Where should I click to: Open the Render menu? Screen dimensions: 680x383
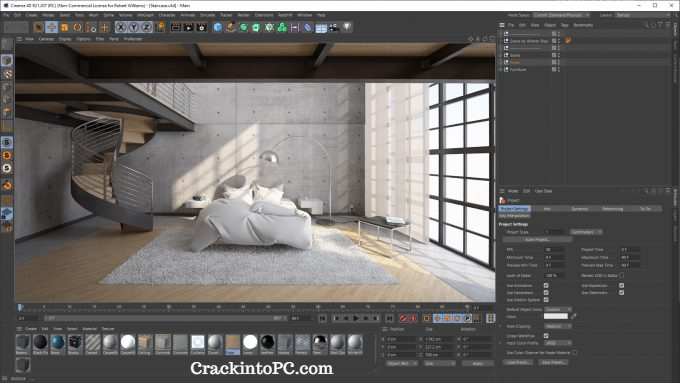click(244, 15)
